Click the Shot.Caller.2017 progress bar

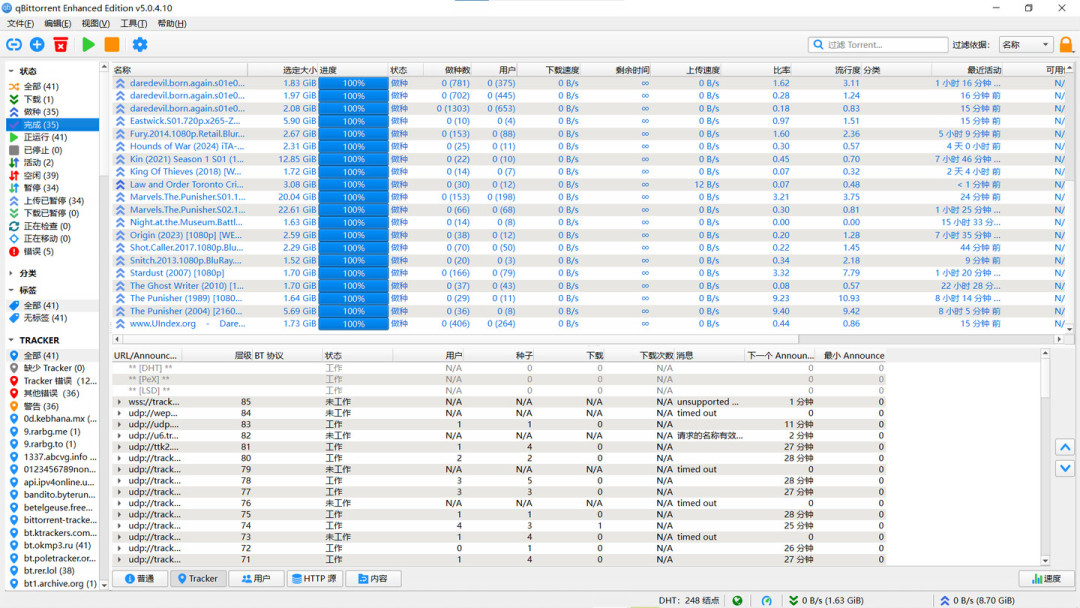coord(353,248)
